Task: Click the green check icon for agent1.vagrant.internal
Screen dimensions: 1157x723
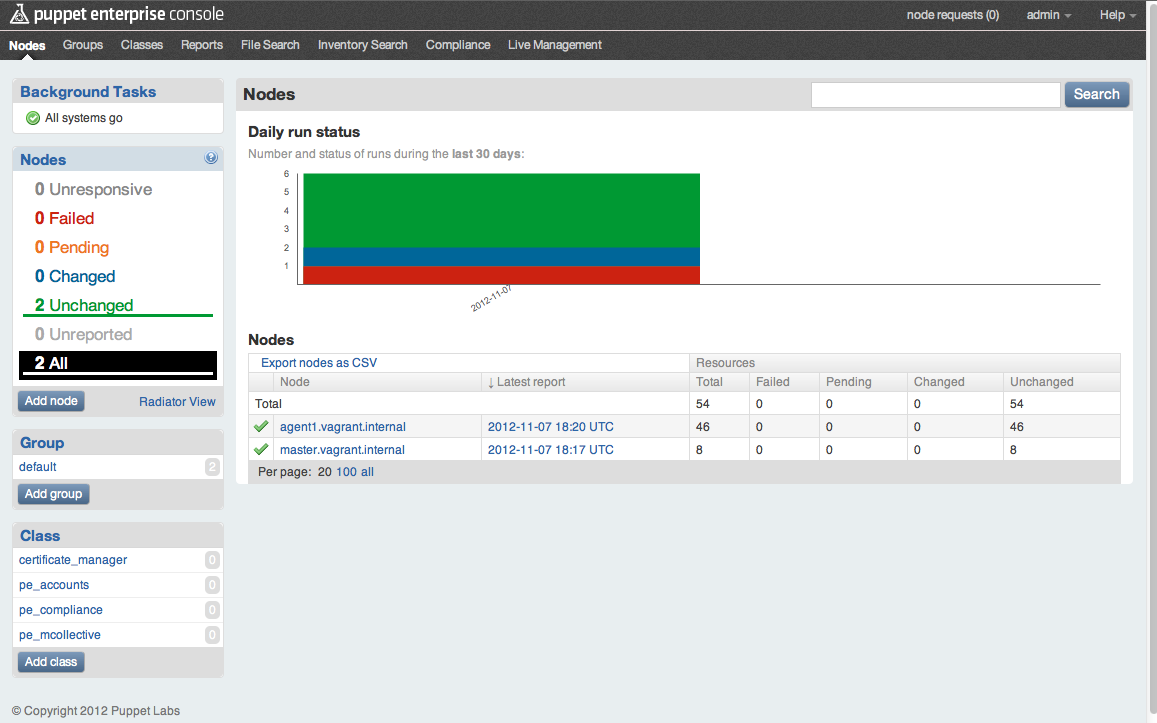Action: [260, 426]
